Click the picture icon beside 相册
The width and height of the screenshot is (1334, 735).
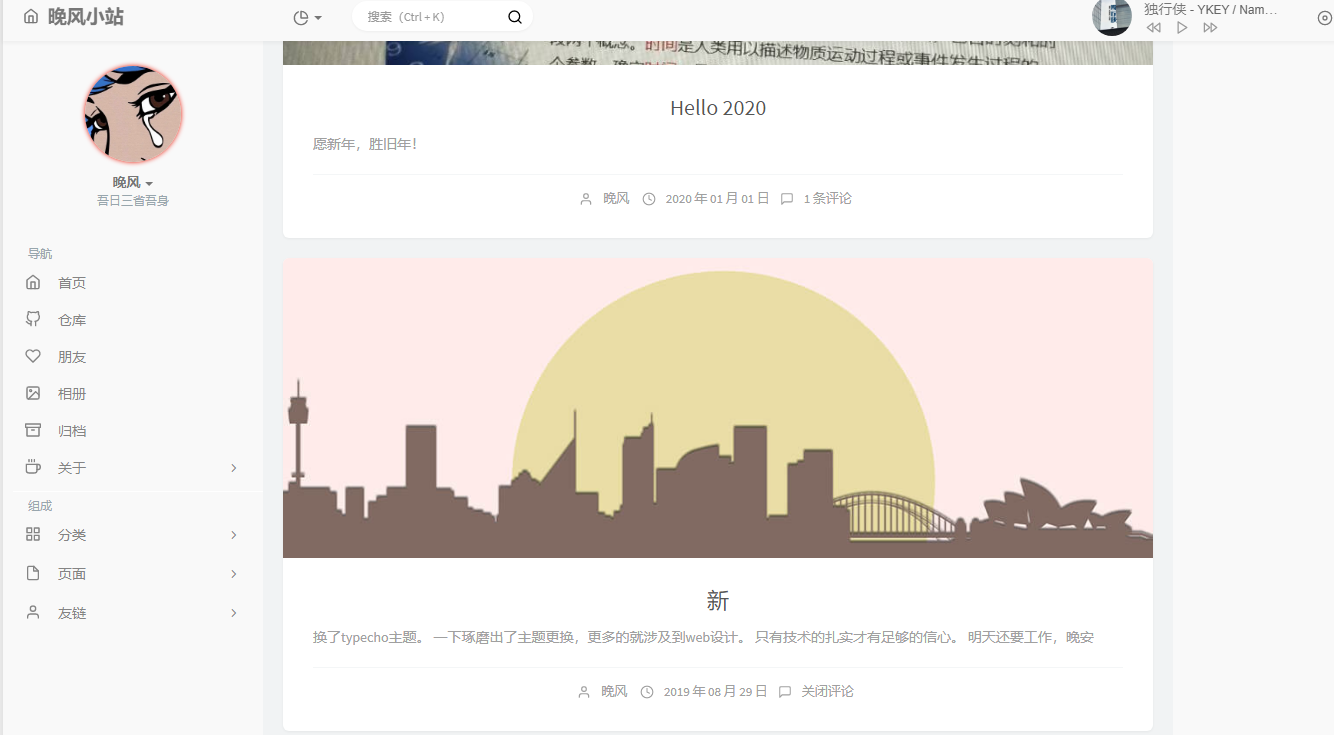[x=33, y=393]
